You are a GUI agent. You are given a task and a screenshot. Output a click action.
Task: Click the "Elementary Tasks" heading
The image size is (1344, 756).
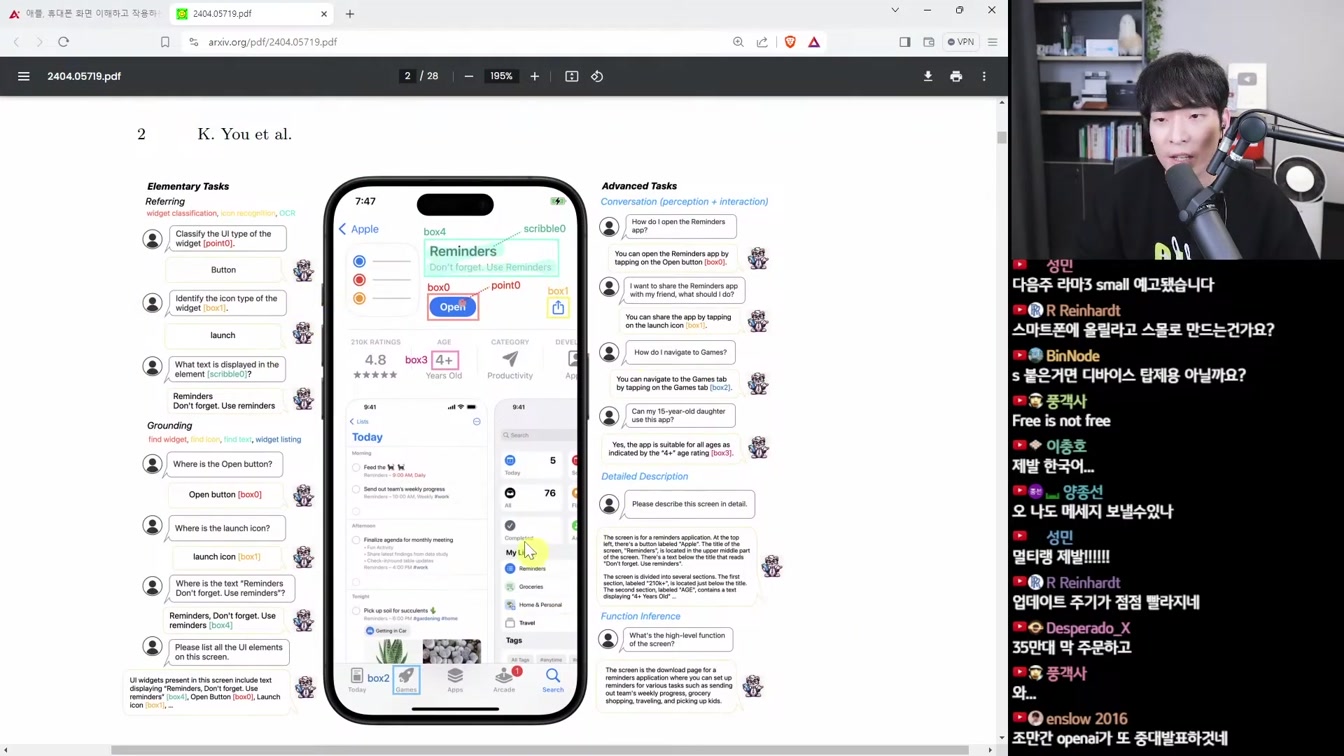point(188,186)
